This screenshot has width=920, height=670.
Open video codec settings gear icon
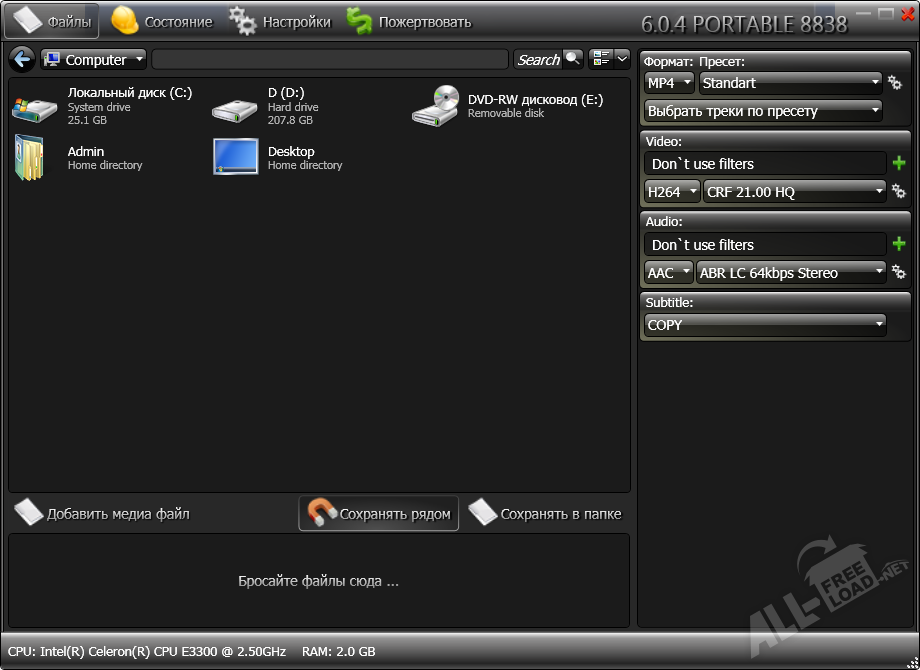[x=898, y=191]
